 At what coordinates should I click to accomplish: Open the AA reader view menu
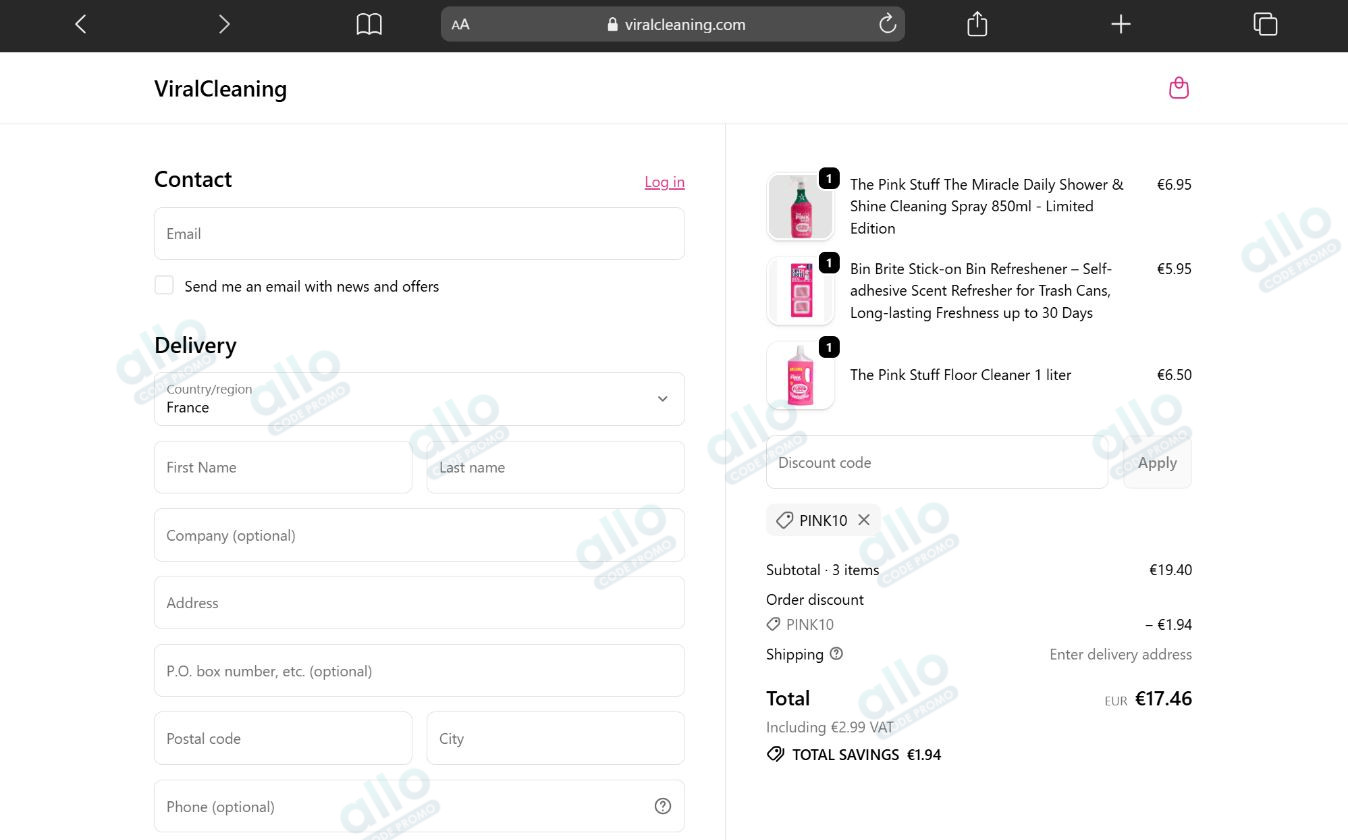460,24
